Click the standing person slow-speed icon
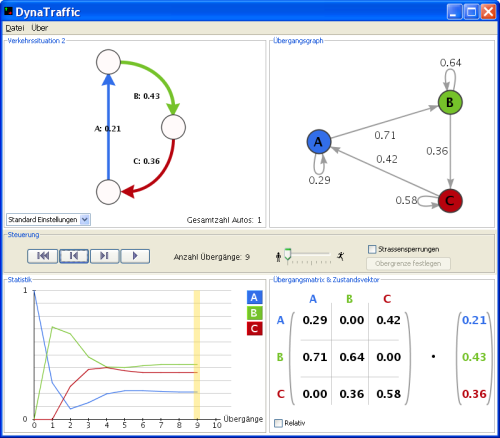Screen dimensions: 500x438 pyautogui.click(x=278, y=257)
